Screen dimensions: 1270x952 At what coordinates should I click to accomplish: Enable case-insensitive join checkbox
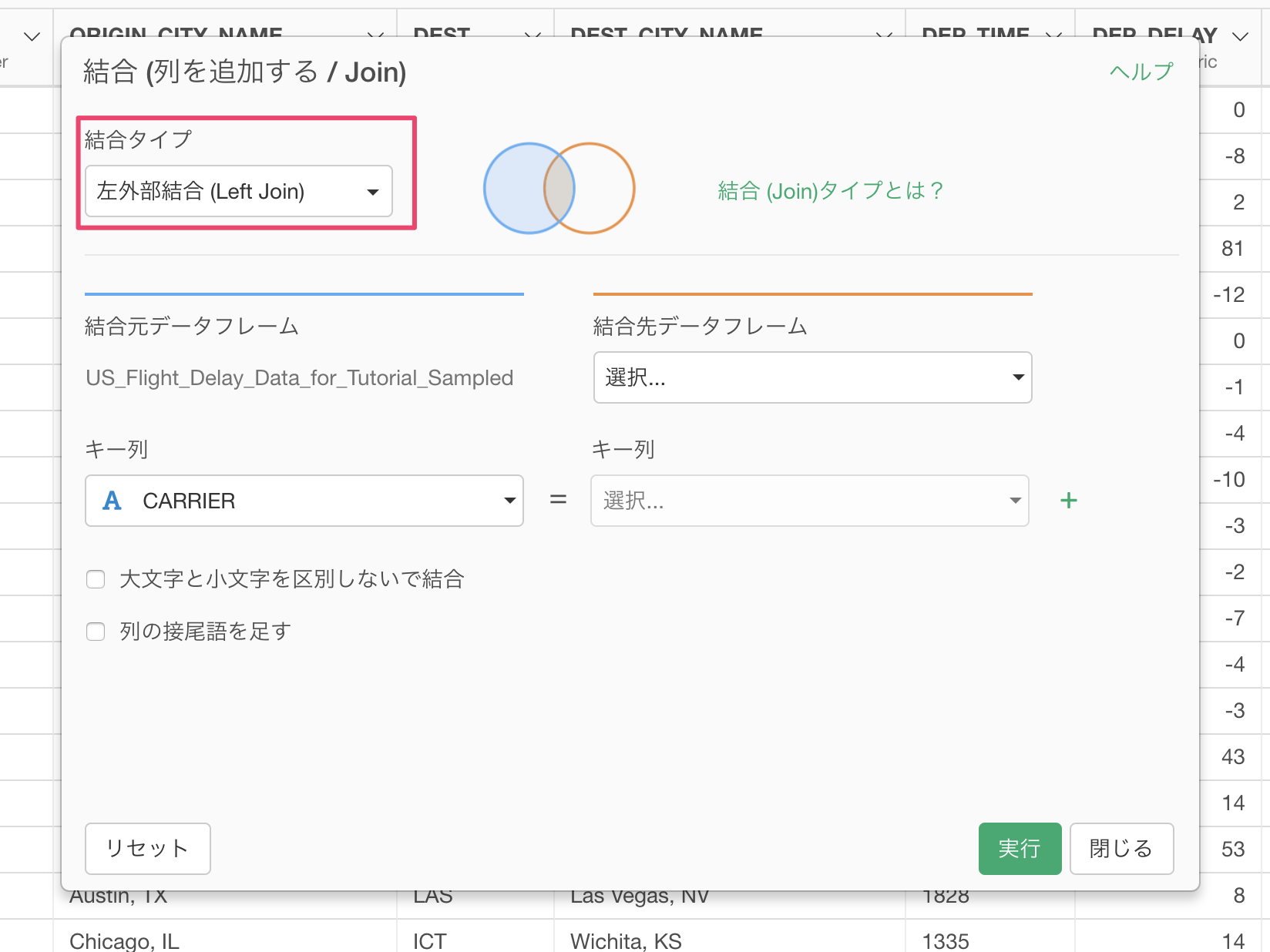(x=96, y=579)
